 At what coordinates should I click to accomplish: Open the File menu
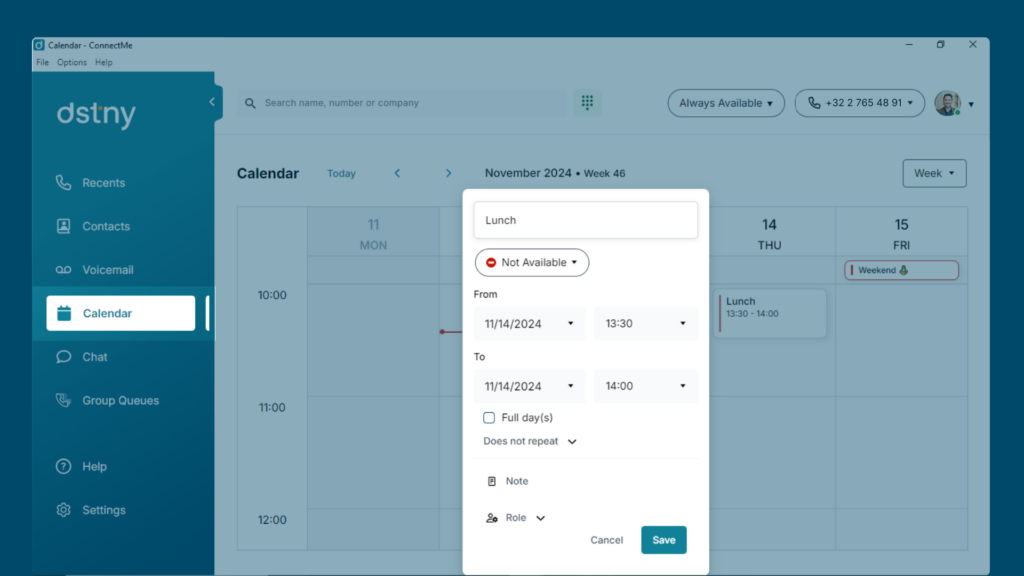(42, 63)
